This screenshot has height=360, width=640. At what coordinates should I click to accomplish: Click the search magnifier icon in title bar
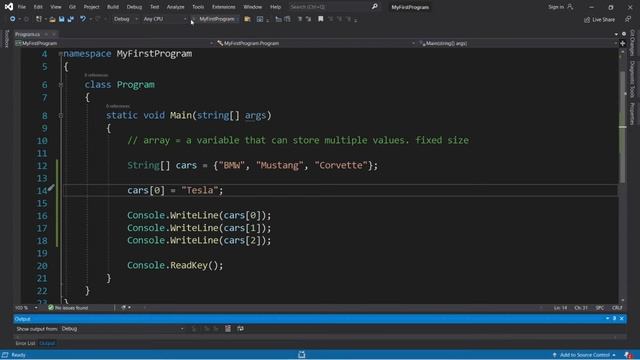(374, 7)
